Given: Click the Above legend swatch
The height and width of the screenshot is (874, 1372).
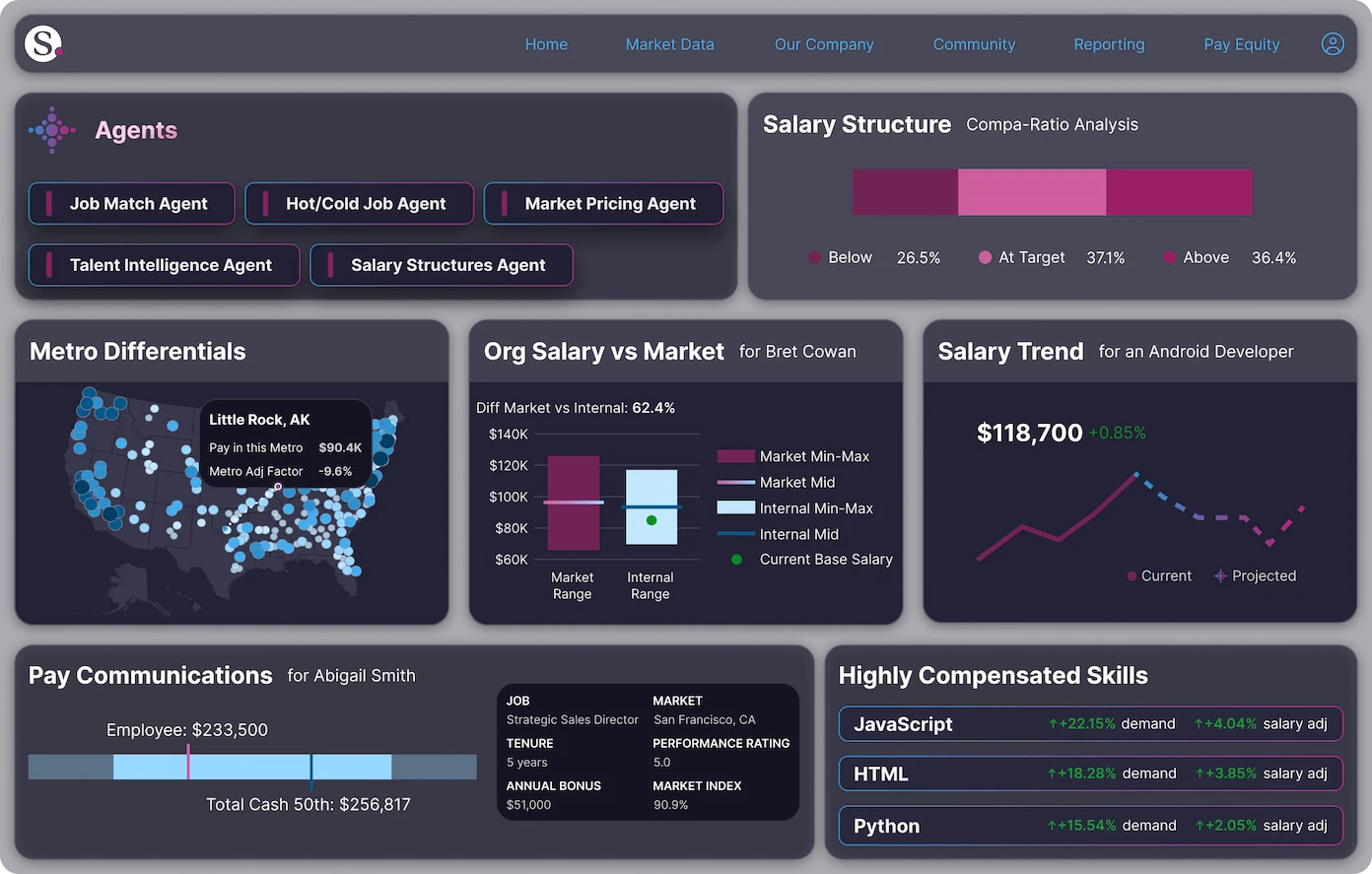Looking at the screenshot, I should pyautogui.click(x=1170, y=257).
